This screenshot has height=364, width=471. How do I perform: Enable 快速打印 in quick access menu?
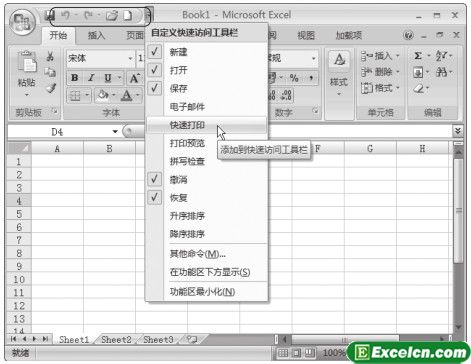coord(207,125)
